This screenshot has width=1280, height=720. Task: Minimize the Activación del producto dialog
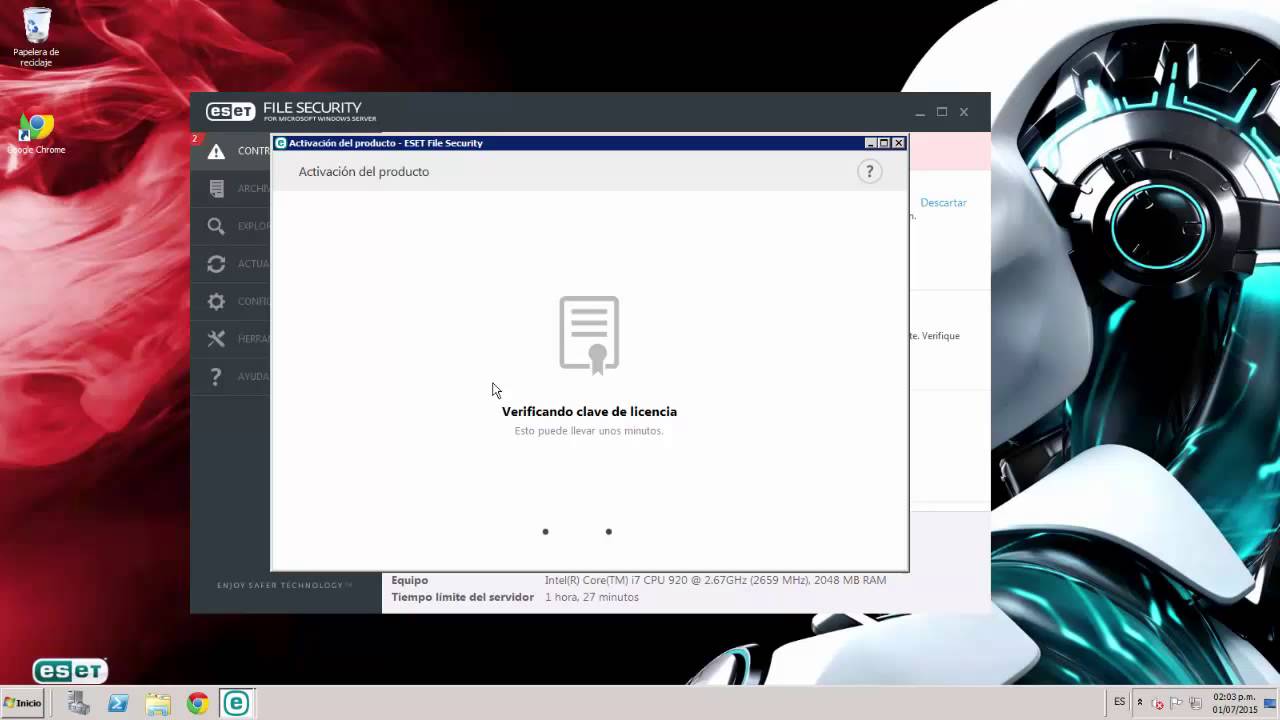pyautogui.click(x=870, y=143)
